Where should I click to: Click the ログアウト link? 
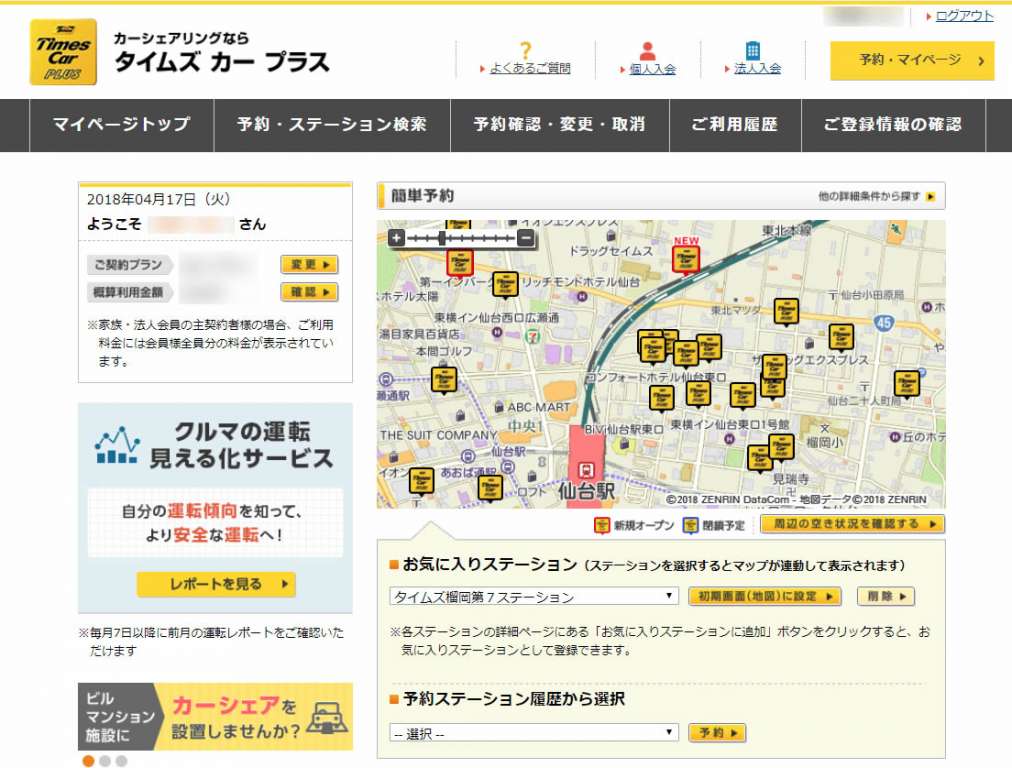pyautogui.click(x=964, y=15)
